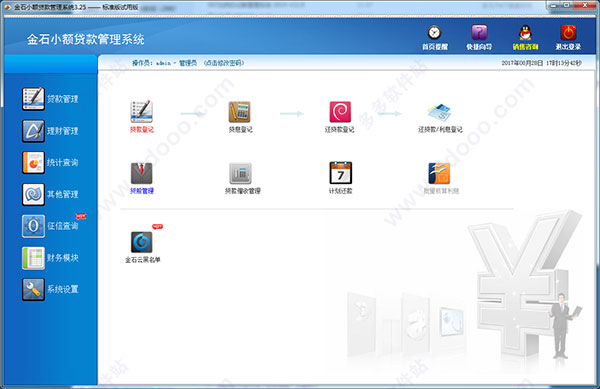
Task: Open 征信查询 in the sidebar
Action: coord(50,226)
